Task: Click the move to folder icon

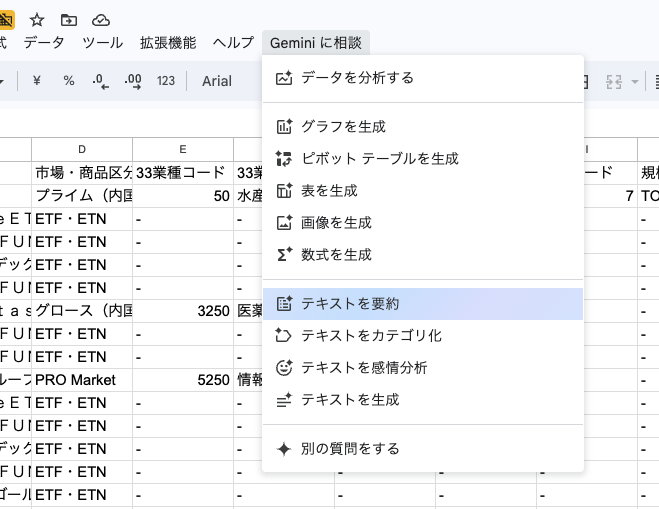Action: pos(69,20)
